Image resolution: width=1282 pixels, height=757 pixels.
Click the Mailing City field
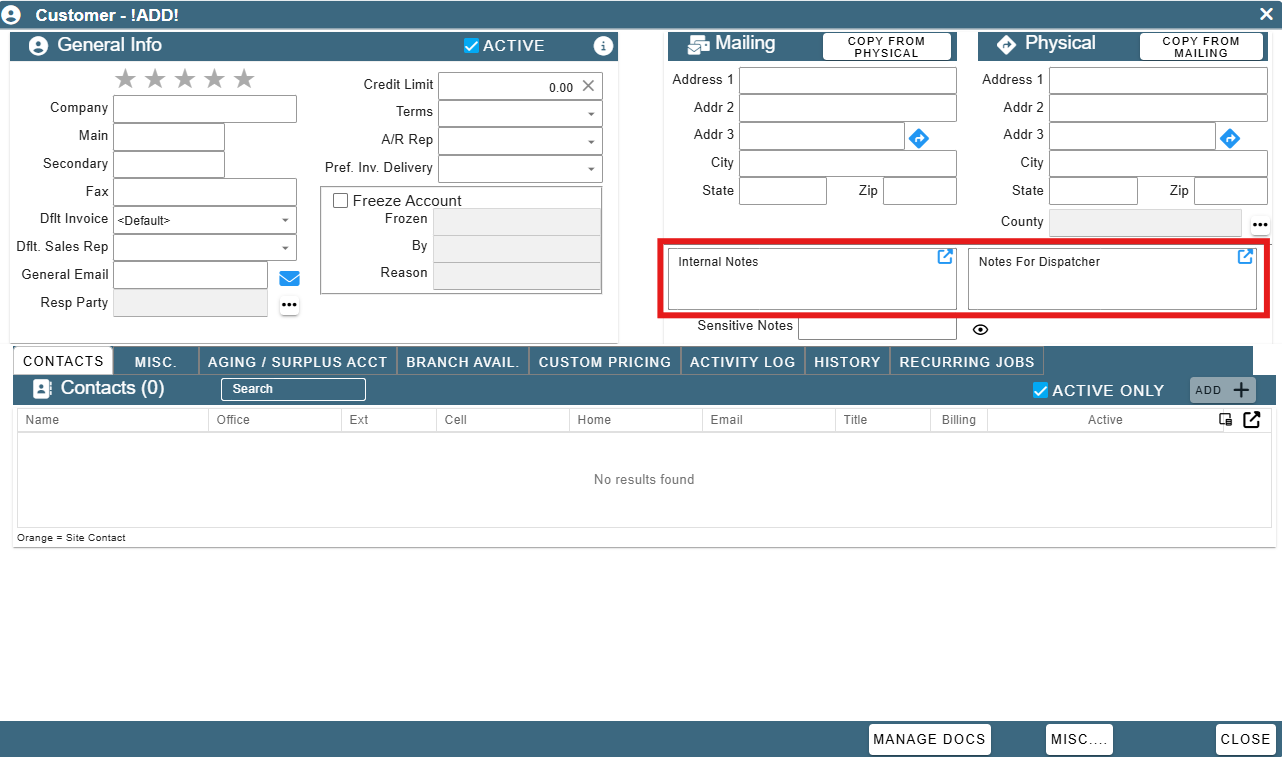click(x=848, y=164)
